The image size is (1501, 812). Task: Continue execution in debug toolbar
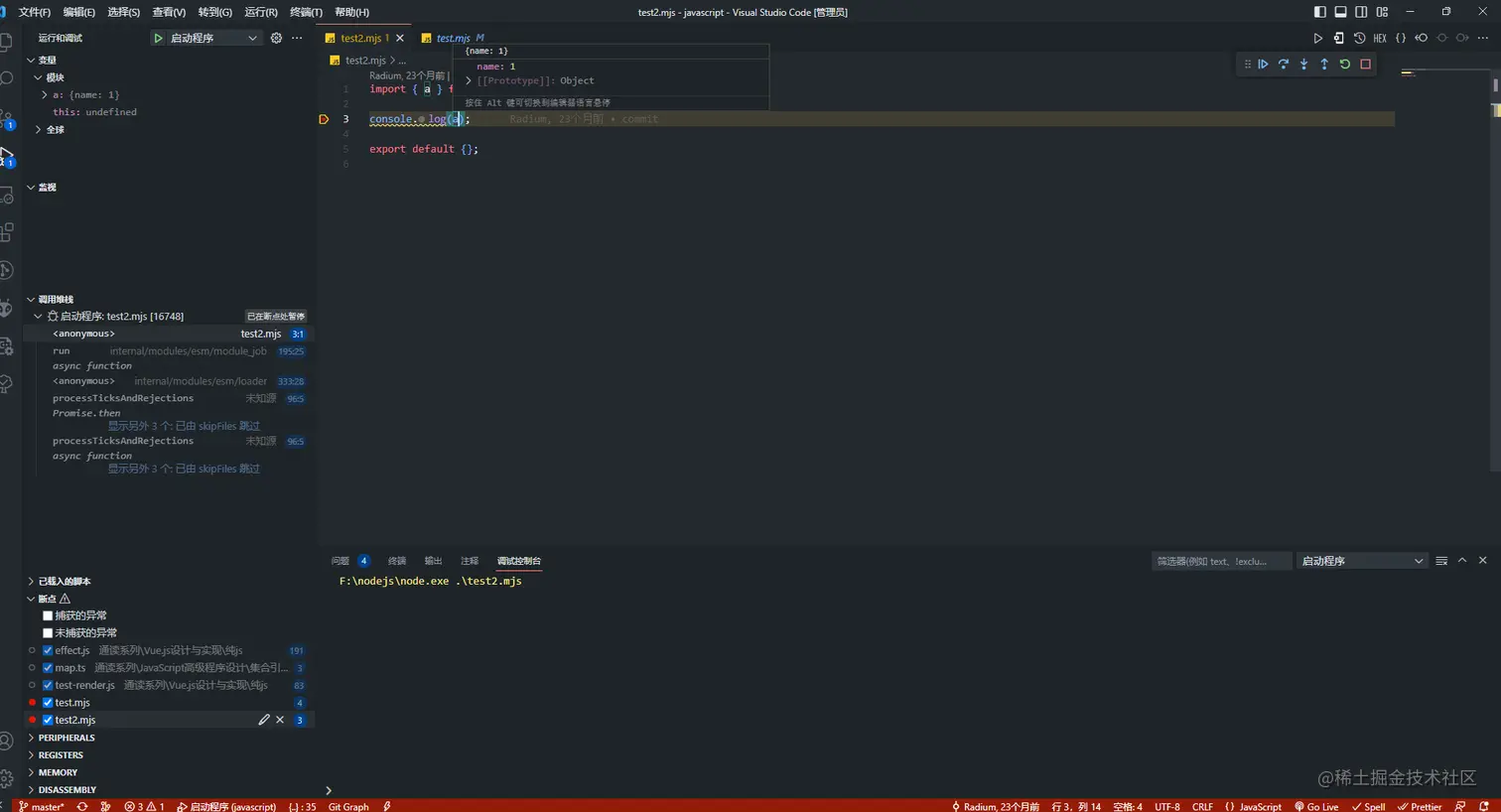(x=1263, y=64)
